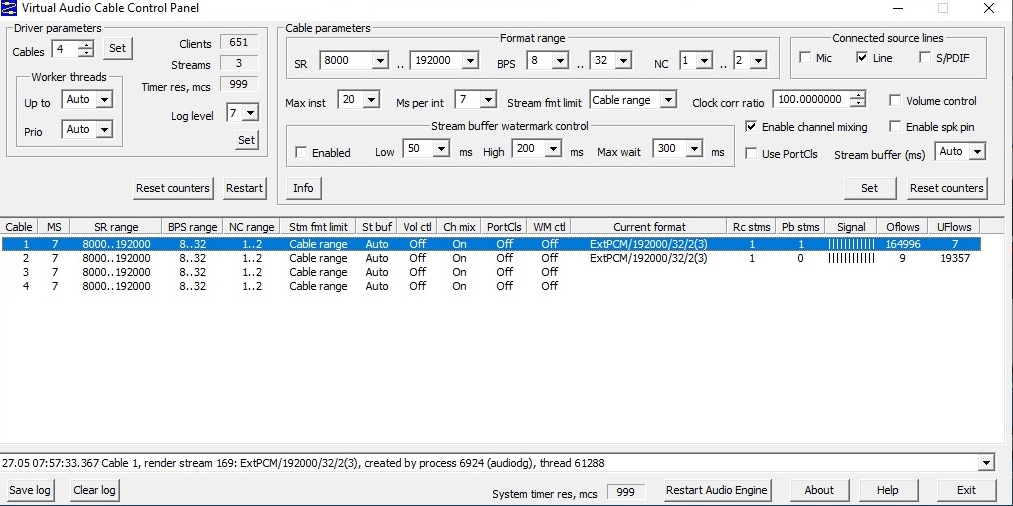Click the Clock corr ratio stepper arrows
The height and width of the screenshot is (506, 1013).
(858, 100)
